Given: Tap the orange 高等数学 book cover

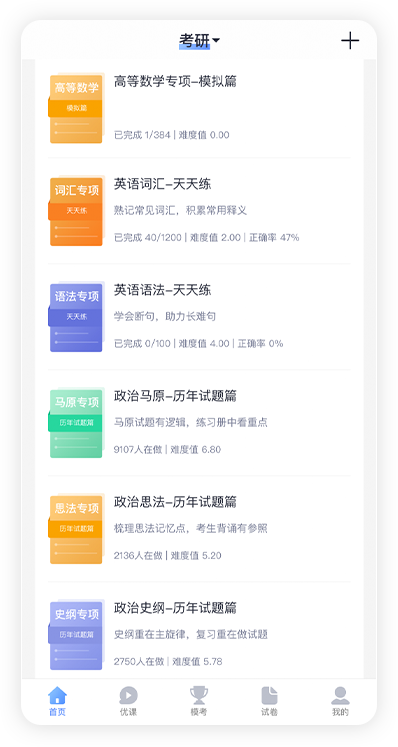Looking at the screenshot, I should pyautogui.click(x=76, y=108).
